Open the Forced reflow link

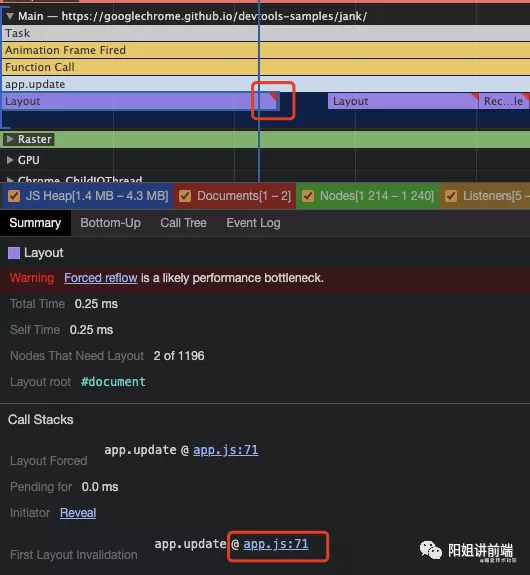click(x=101, y=278)
